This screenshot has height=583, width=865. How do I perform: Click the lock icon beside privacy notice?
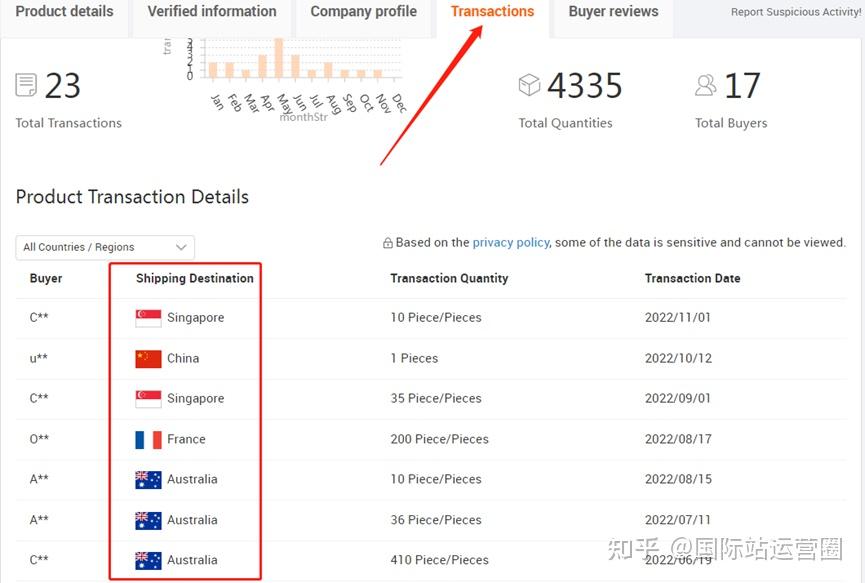click(x=388, y=243)
